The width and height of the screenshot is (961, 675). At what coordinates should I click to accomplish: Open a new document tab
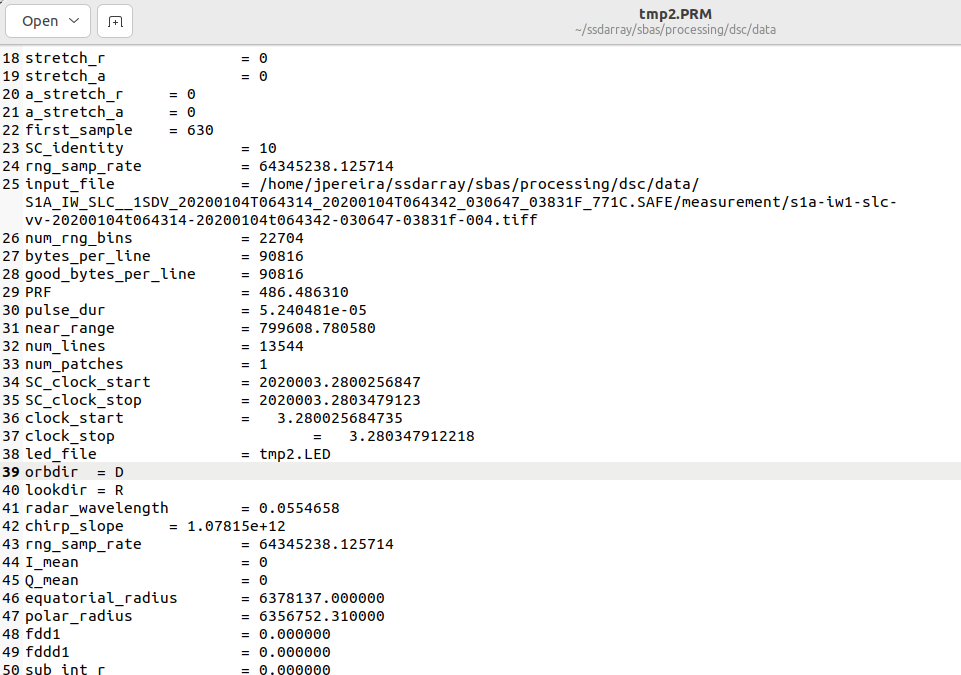coord(114,20)
